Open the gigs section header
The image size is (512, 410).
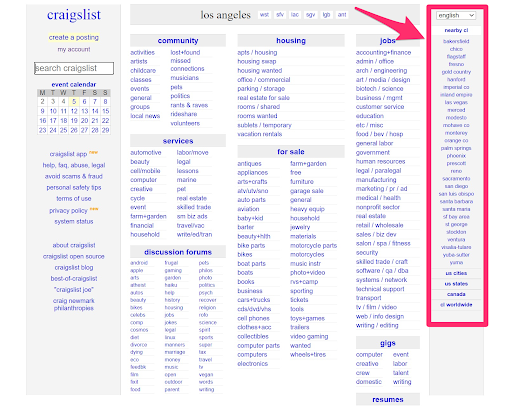tap(388, 343)
